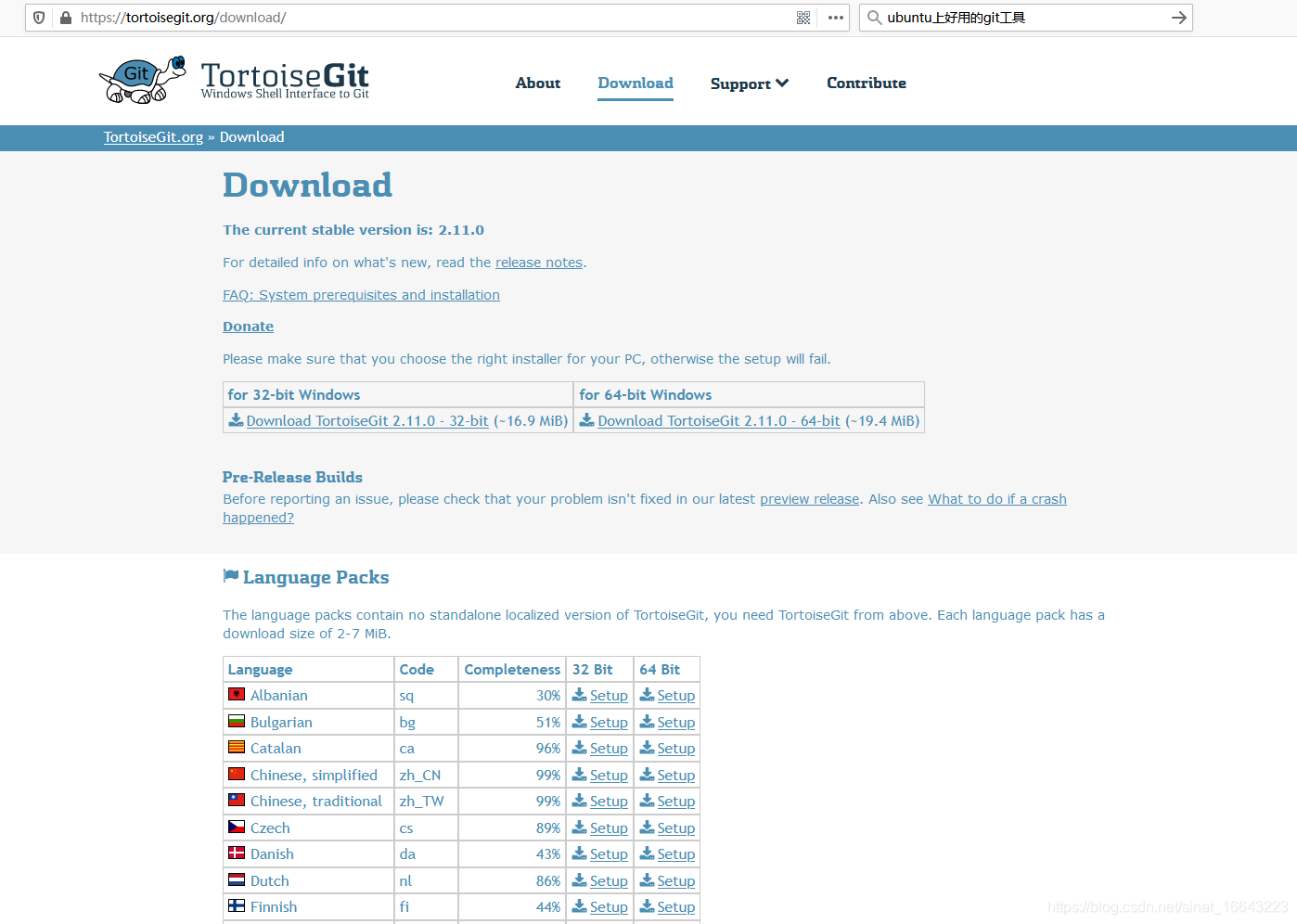Click the Finnish flag icon
This screenshot has width=1297, height=924.
pos(237,905)
